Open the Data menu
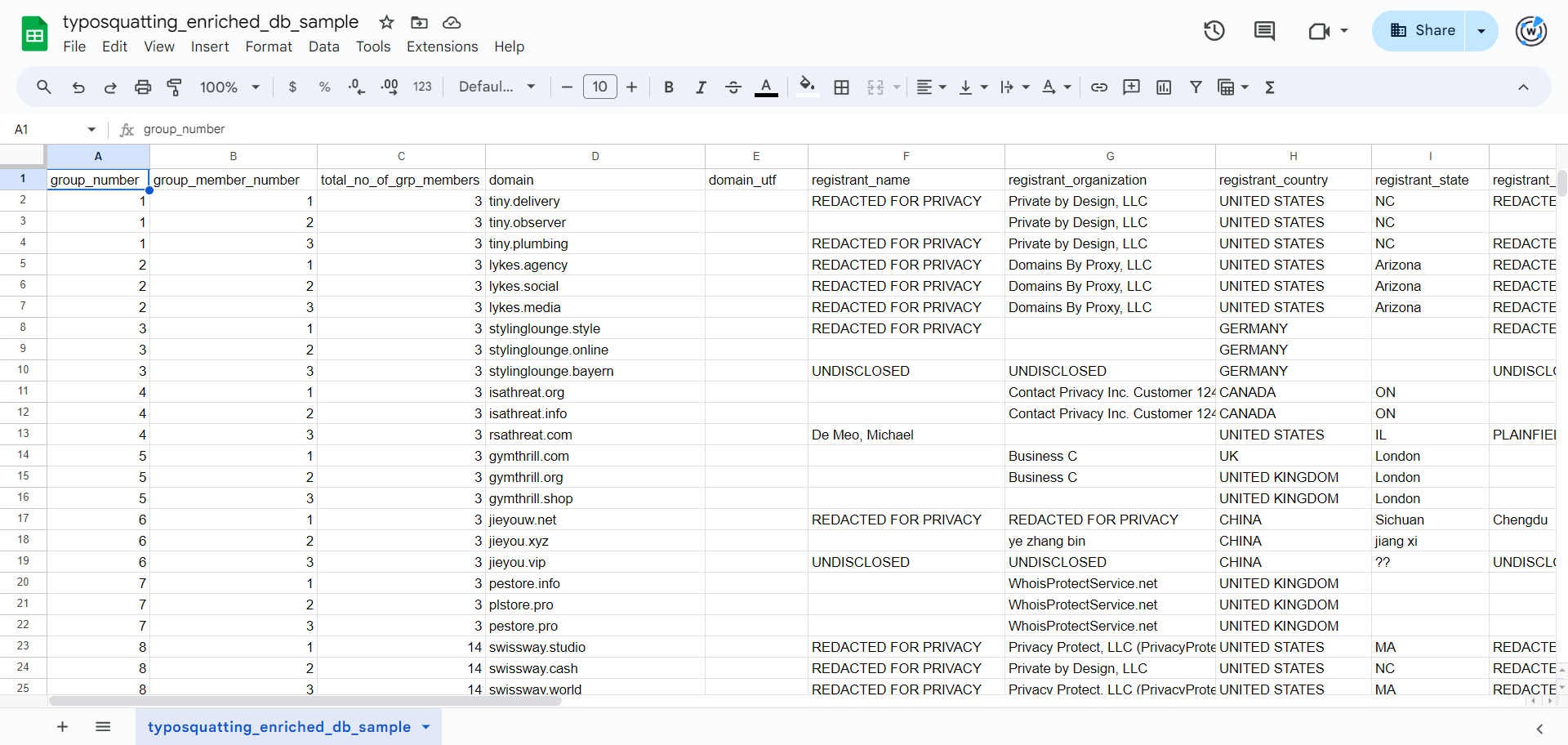This screenshot has height=745, width=1568. (x=323, y=47)
